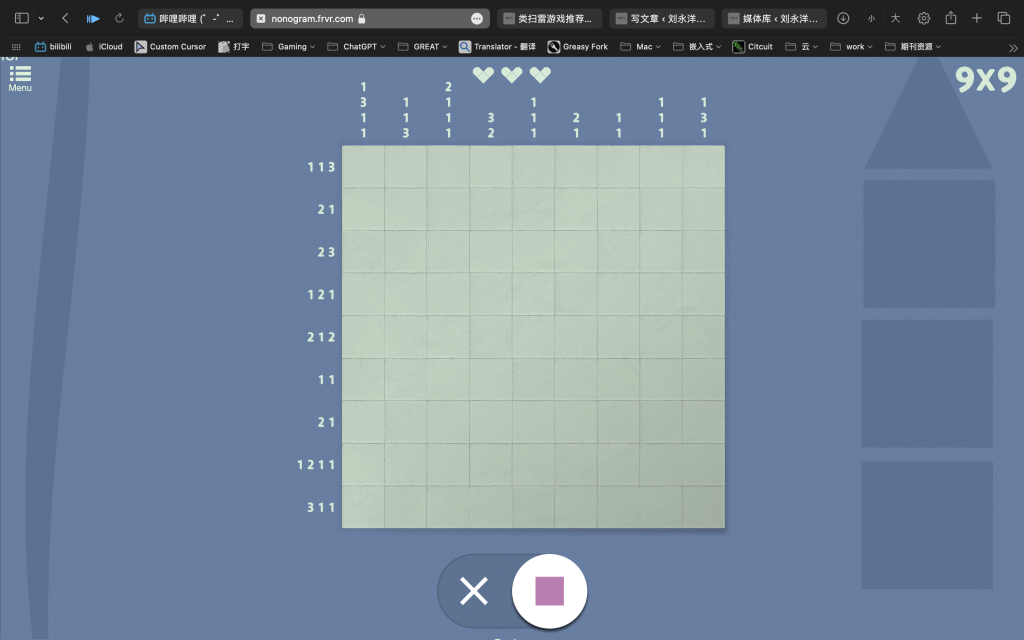Open the nonogram game Menu
The height and width of the screenshot is (640, 1024).
[x=20, y=77]
